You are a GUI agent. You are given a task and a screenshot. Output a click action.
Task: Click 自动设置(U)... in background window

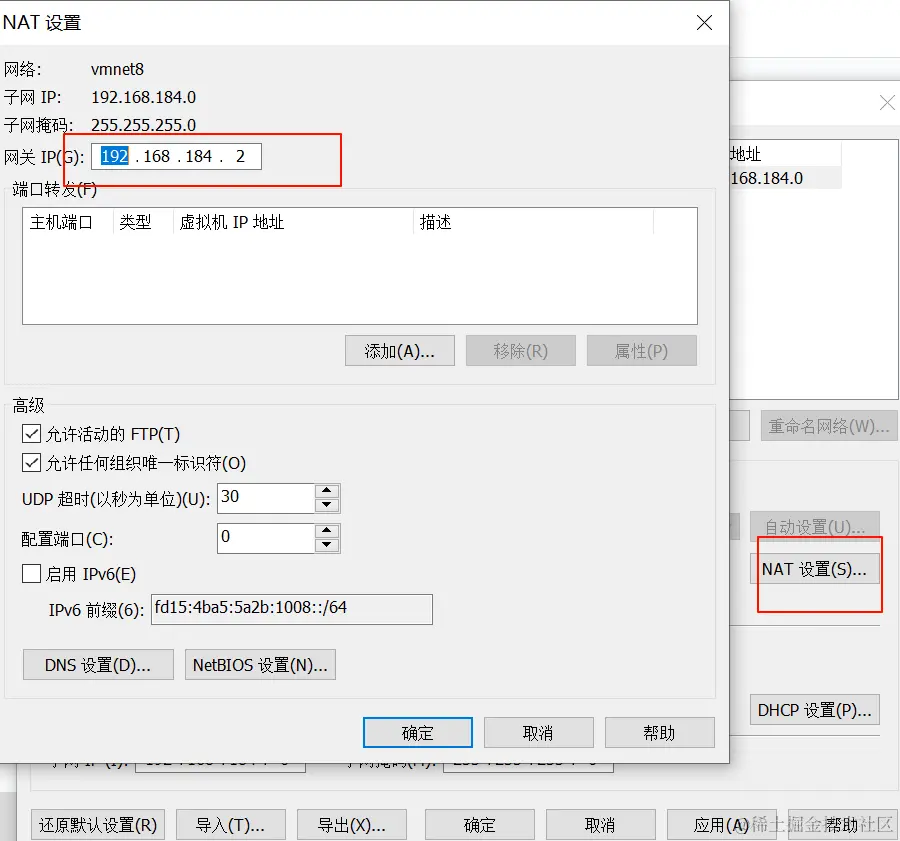click(x=814, y=526)
